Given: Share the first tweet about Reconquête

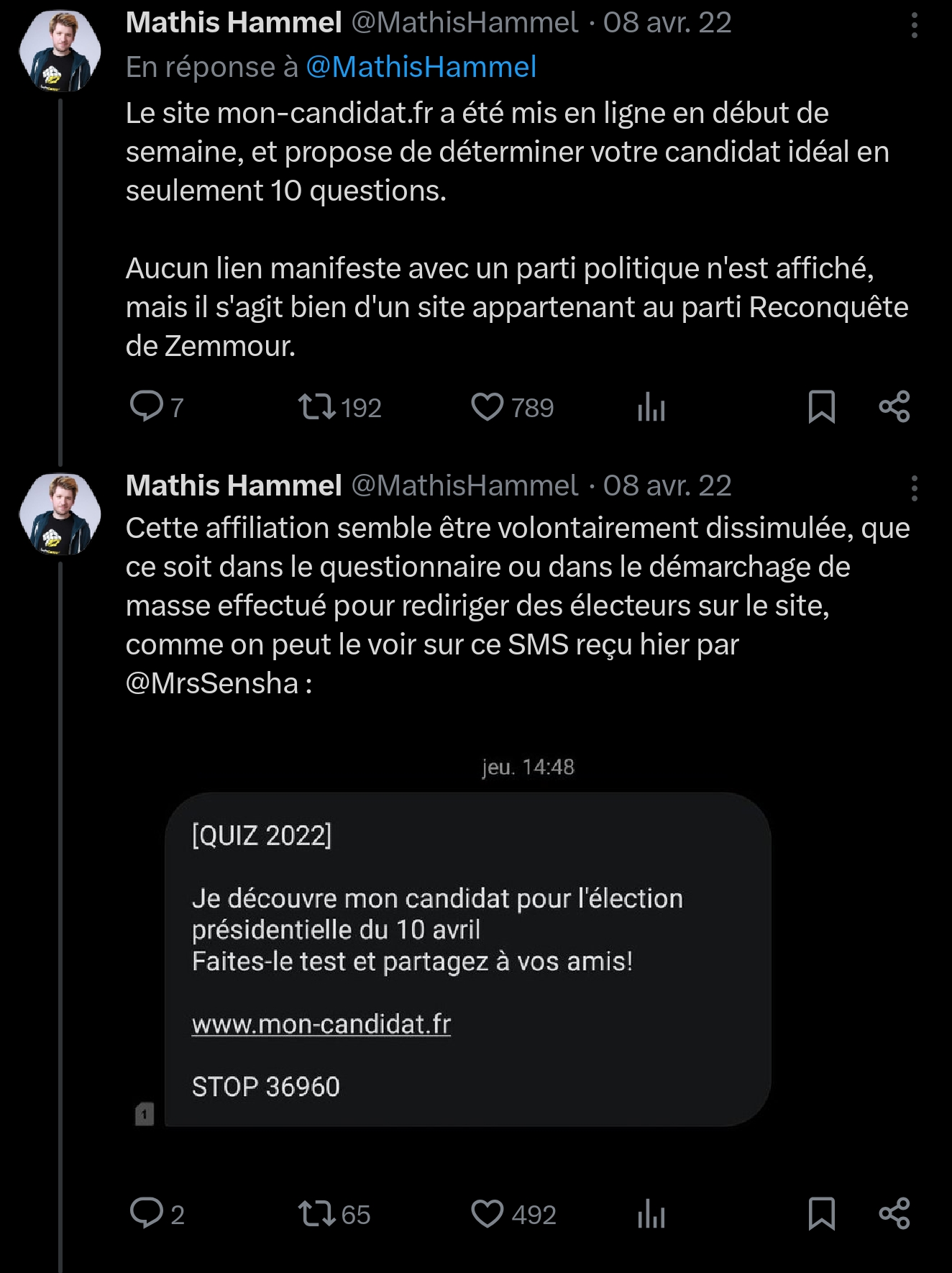Looking at the screenshot, I should 894,406.
